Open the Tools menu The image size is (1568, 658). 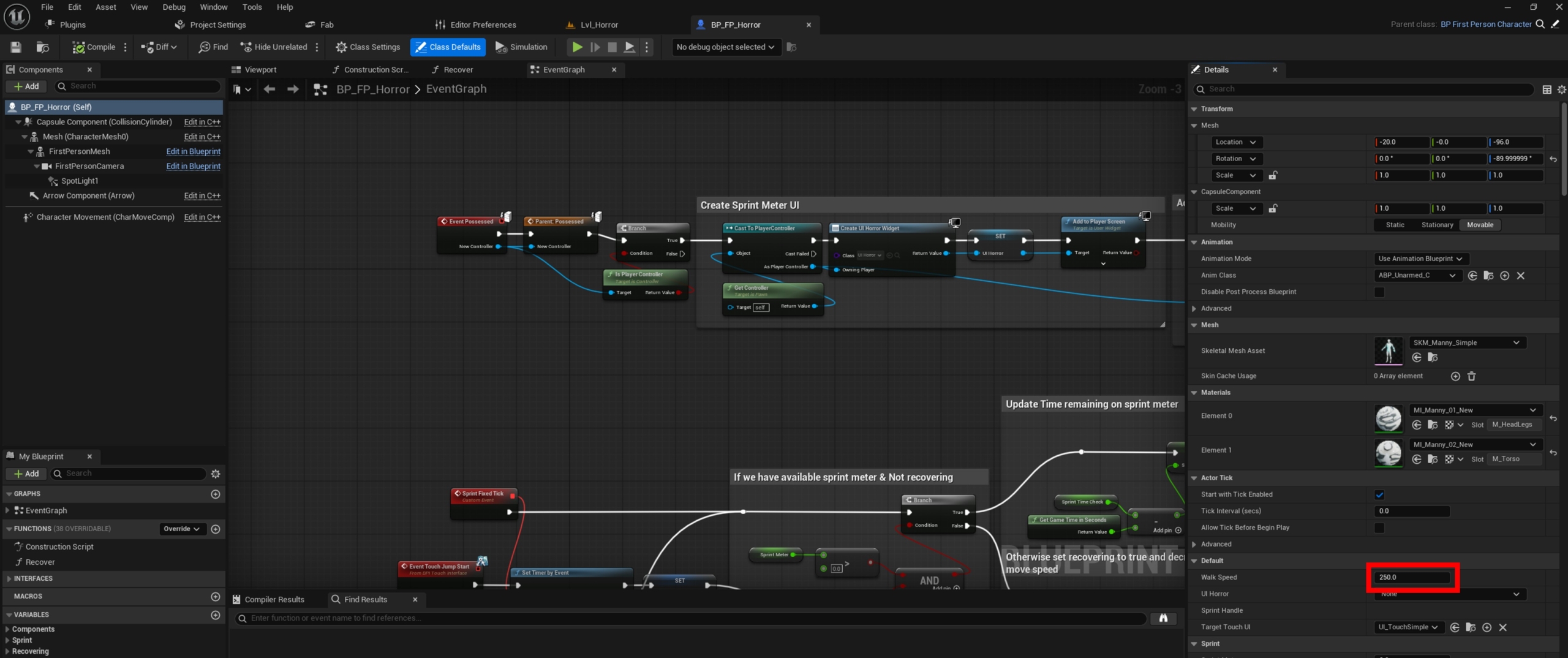[x=252, y=7]
